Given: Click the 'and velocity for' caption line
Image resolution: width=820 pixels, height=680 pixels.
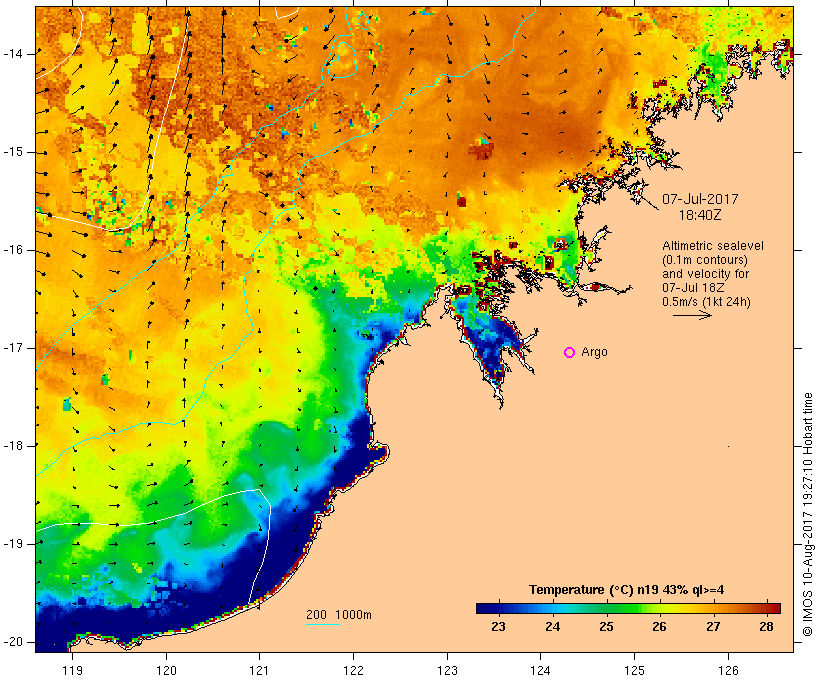Looking at the screenshot, I should tap(705, 274).
